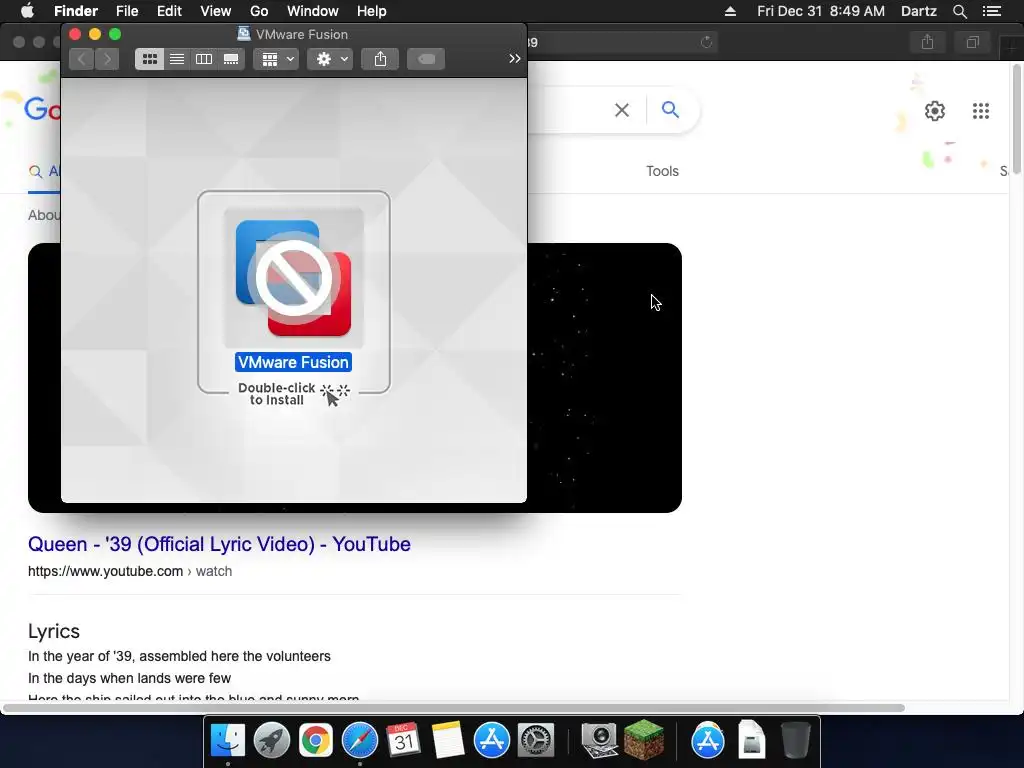Open the Edit menu
This screenshot has height=768, width=1024.
click(169, 11)
